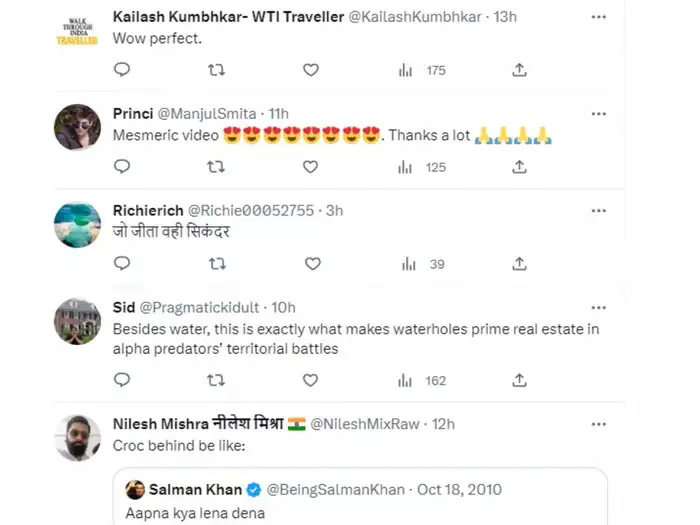Share Sid's waterholes tweet
This screenshot has width=700, height=525.
pyautogui.click(x=519, y=380)
